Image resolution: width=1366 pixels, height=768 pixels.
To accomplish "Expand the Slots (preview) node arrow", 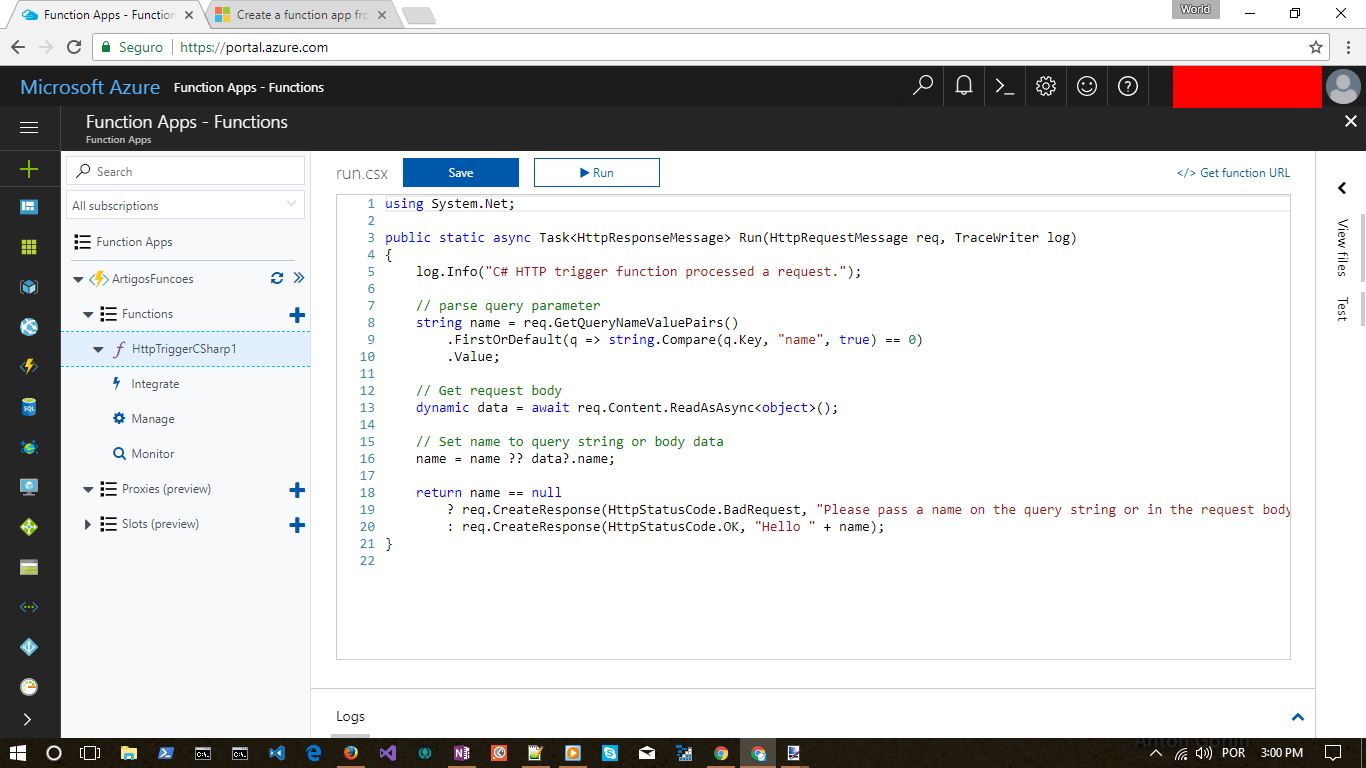I will (x=88, y=524).
